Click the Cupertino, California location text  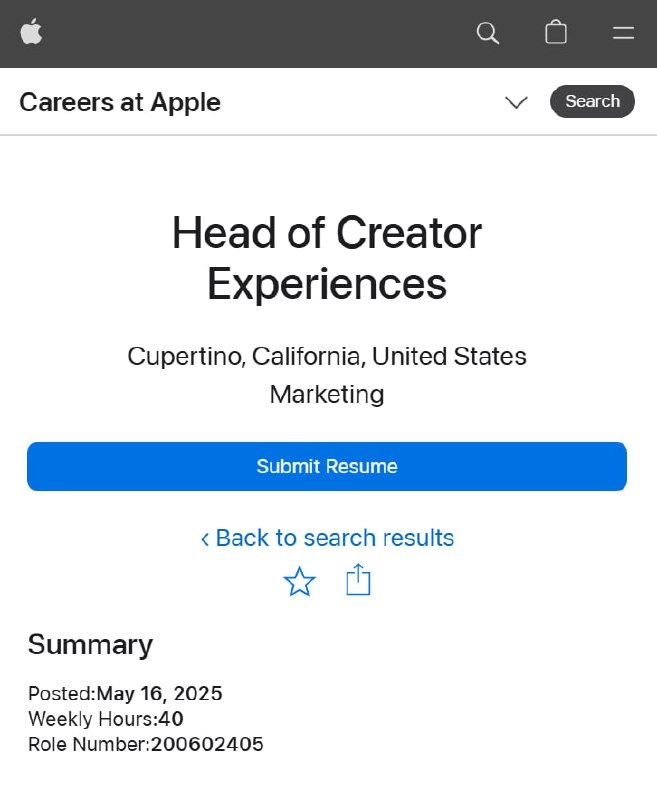[327, 356]
